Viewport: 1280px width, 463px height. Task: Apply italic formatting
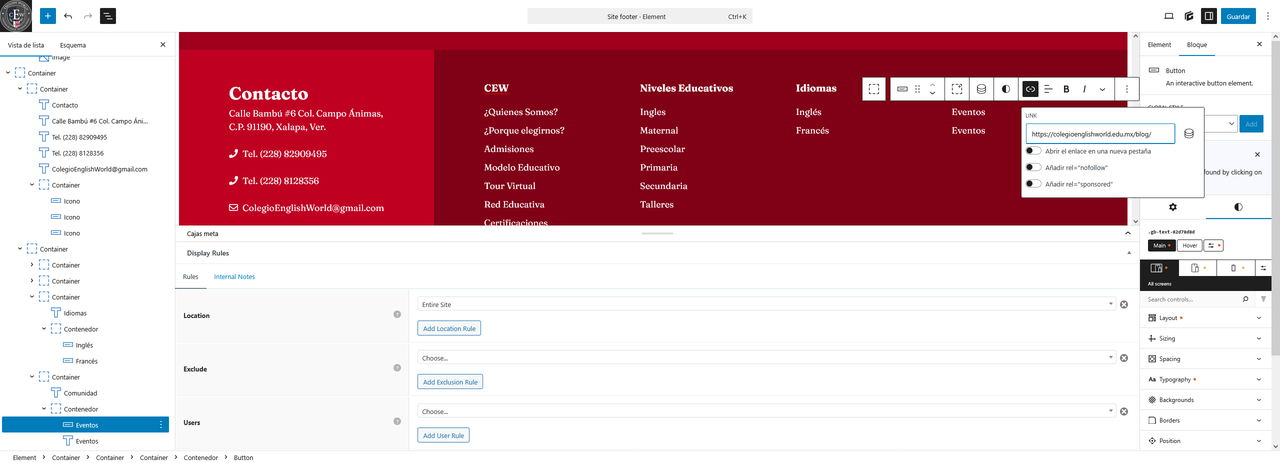tap(1084, 89)
